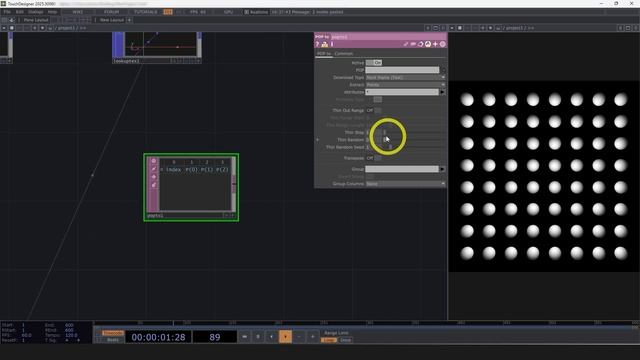This screenshot has width=640, height=360.
Task: Click the pencil icon on popto1 node
Action: pyautogui.click(x=153, y=169)
